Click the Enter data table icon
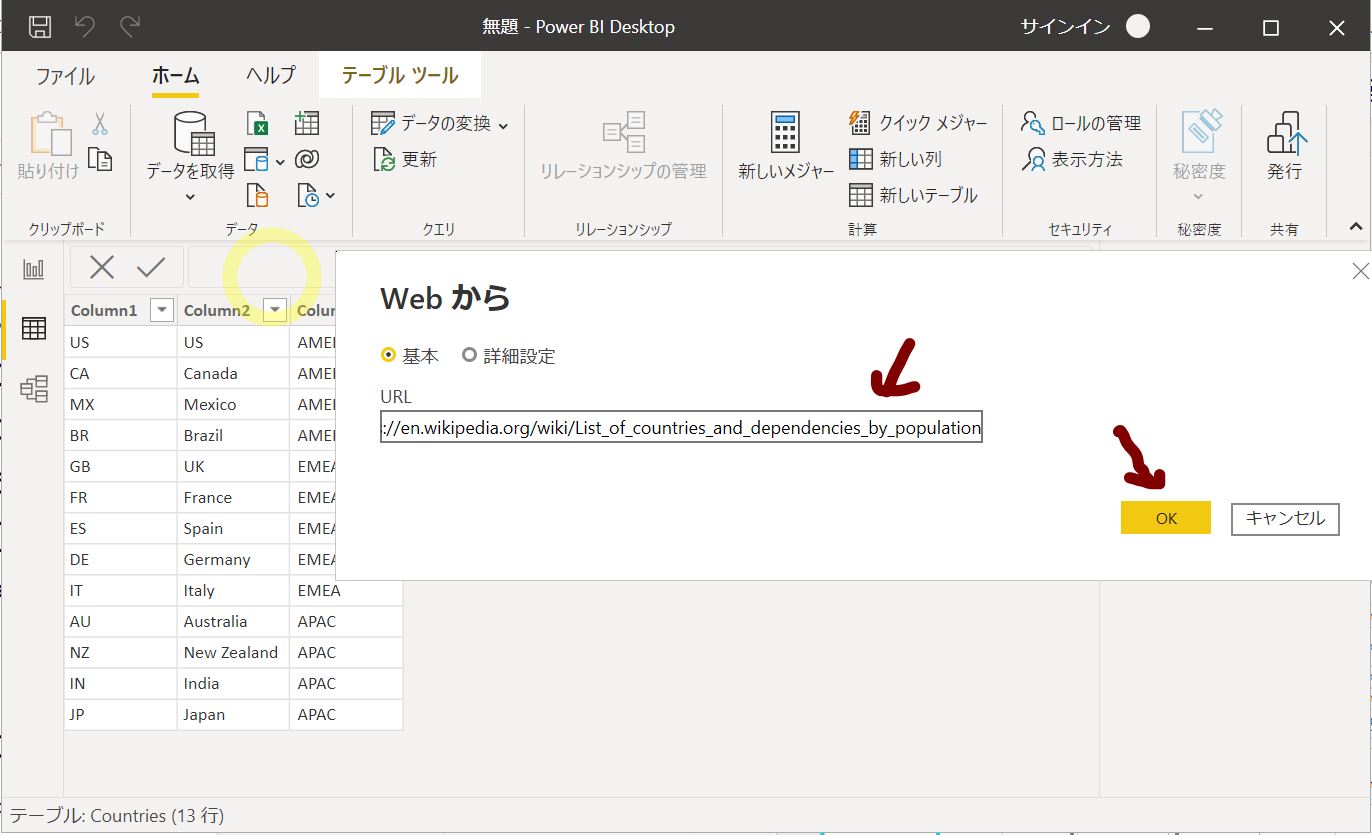 point(307,124)
